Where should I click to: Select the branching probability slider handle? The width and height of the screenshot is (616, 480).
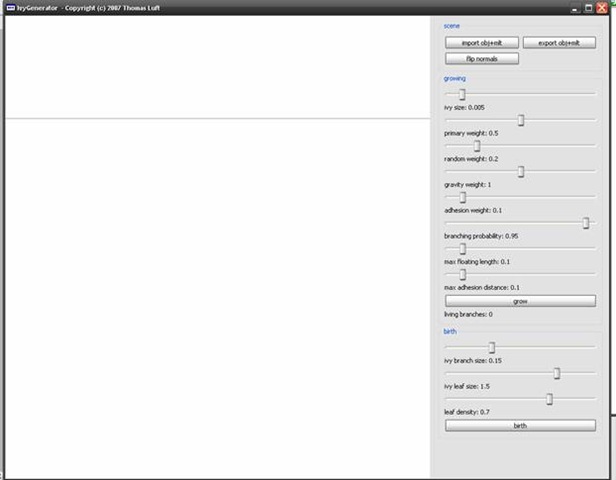(586, 223)
